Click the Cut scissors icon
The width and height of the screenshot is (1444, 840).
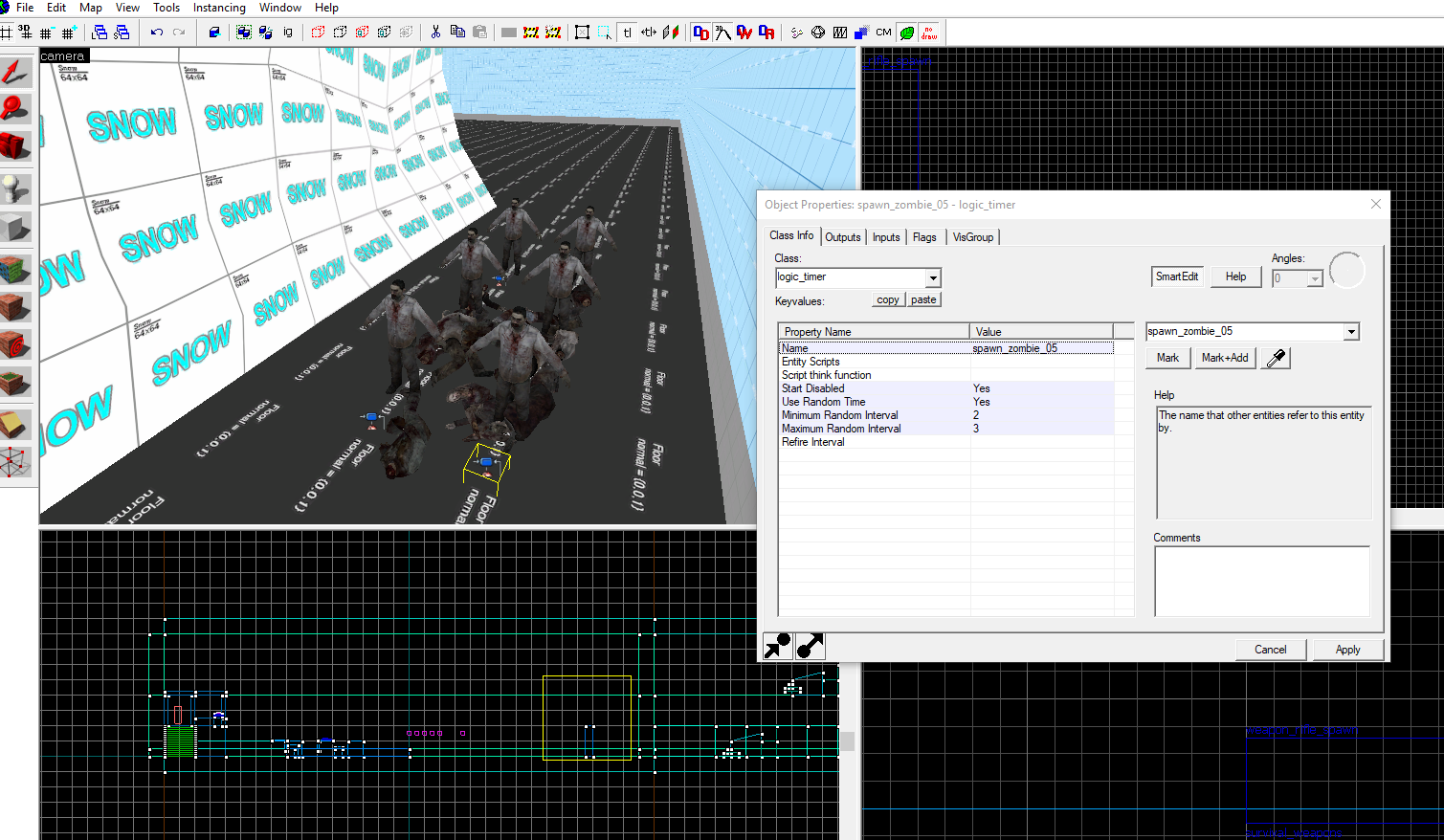click(x=435, y=33)
